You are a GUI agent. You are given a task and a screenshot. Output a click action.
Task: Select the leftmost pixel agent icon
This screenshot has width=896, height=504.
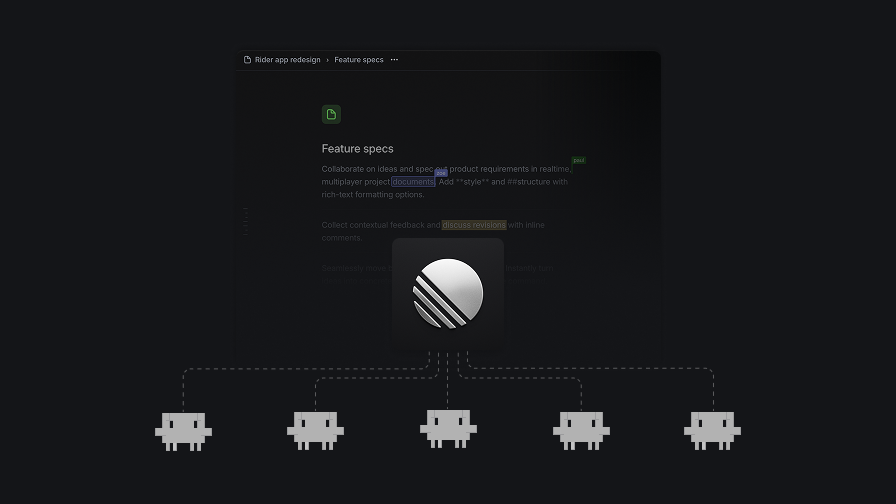183,431
